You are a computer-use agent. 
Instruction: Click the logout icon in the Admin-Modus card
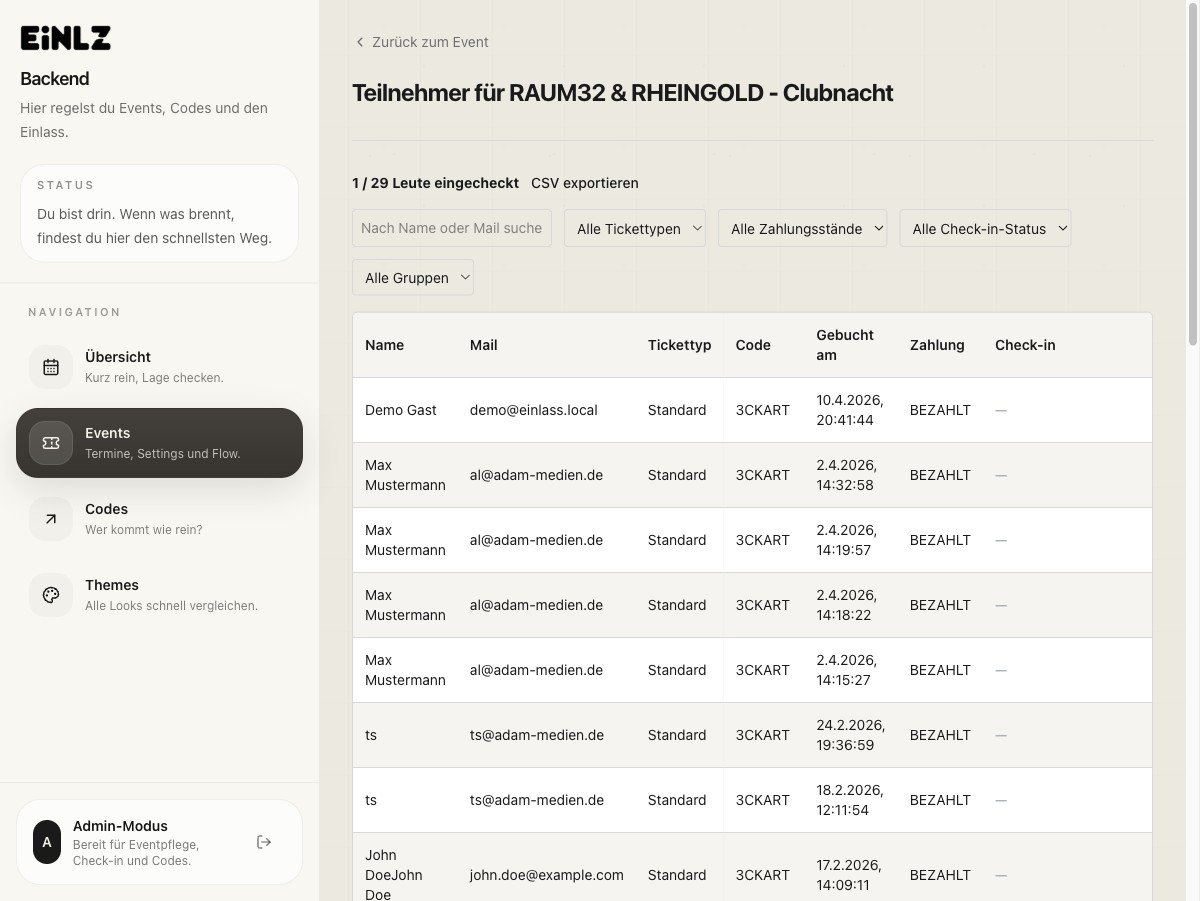(264, 841)
